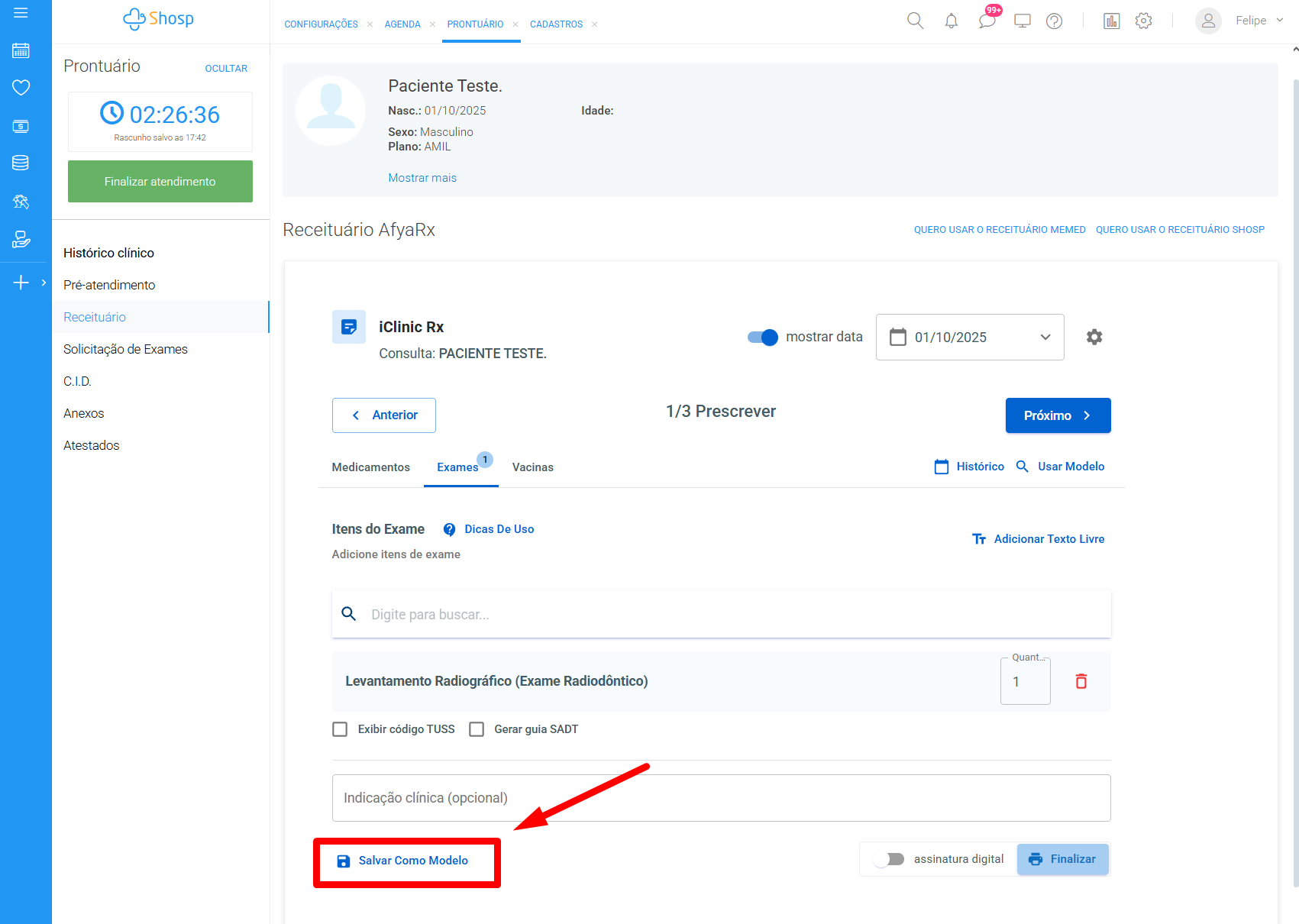Screen dimensions: 1299x924
Task: Click the heart icon in left sidebar
Action: (21, 88)
